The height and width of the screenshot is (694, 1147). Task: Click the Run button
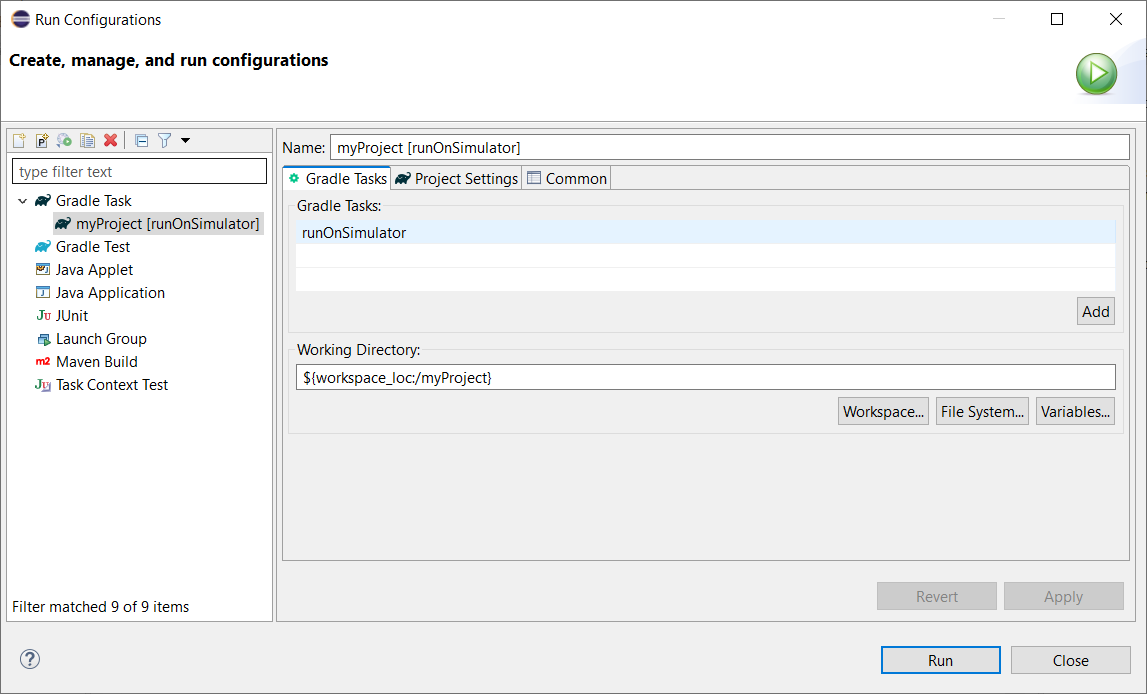940,660
